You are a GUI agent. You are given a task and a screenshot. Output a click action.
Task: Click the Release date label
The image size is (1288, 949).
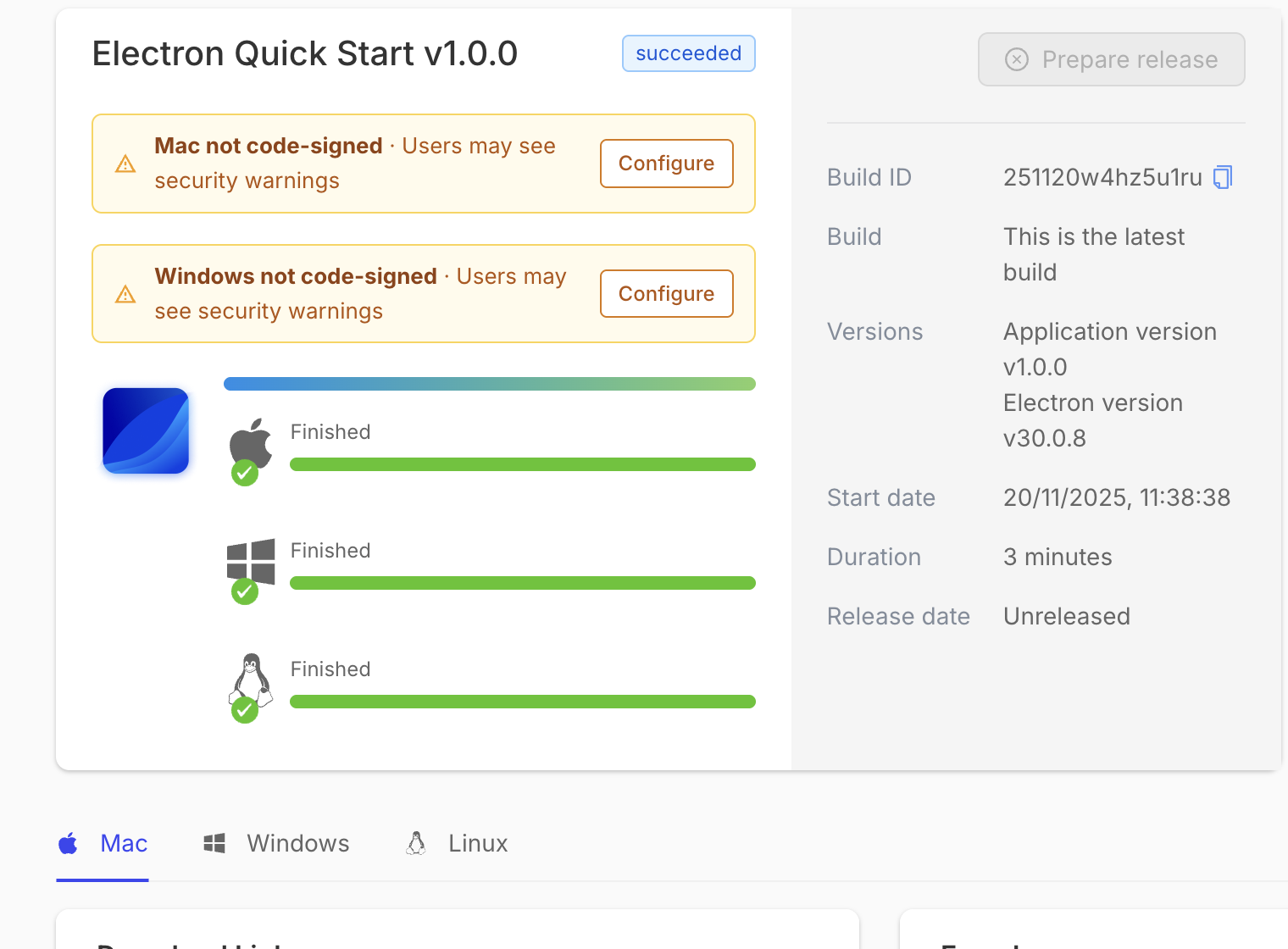tap(898, 616)
